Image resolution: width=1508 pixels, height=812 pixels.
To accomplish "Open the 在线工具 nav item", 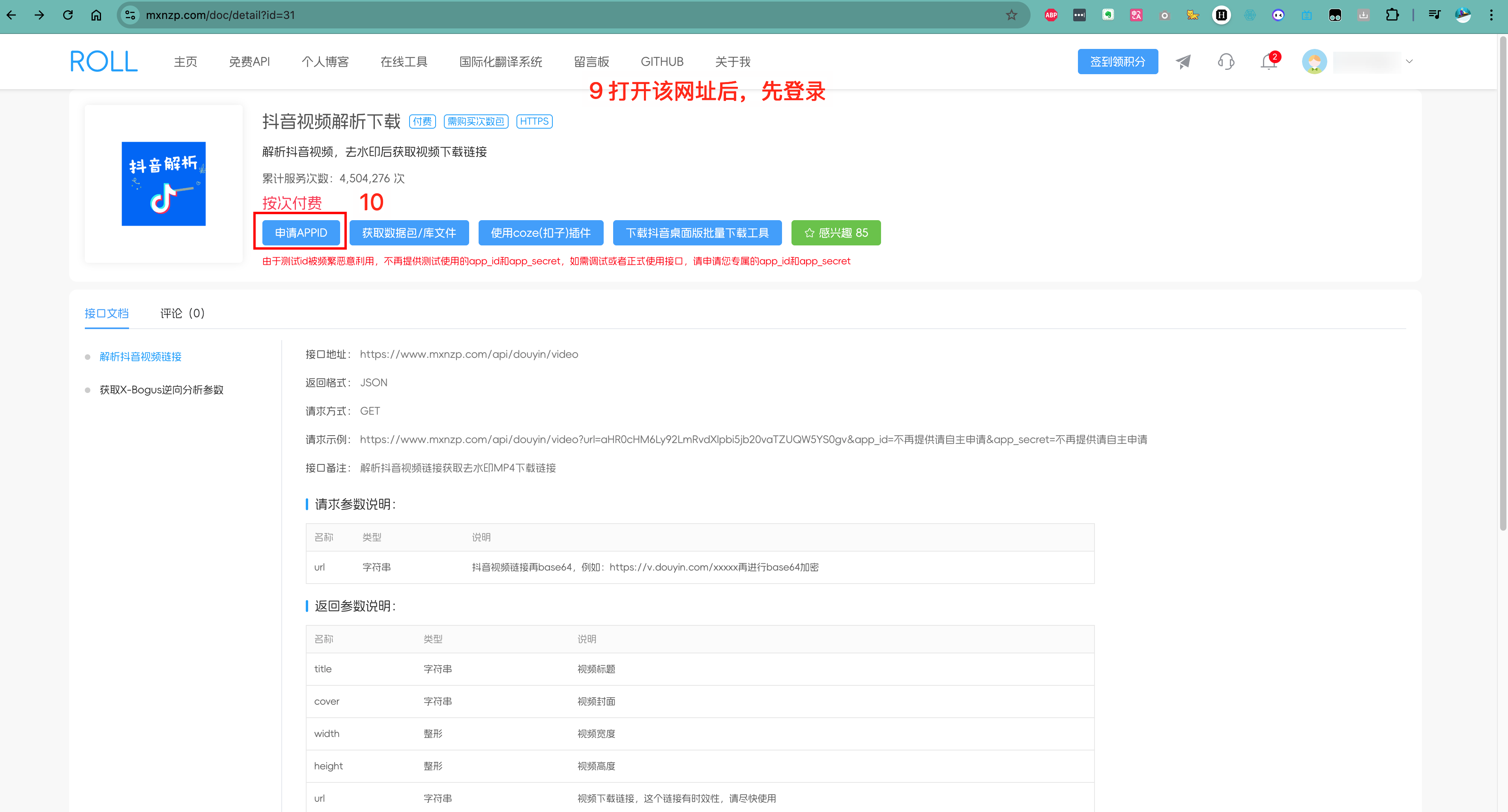I will click(404, 62).
